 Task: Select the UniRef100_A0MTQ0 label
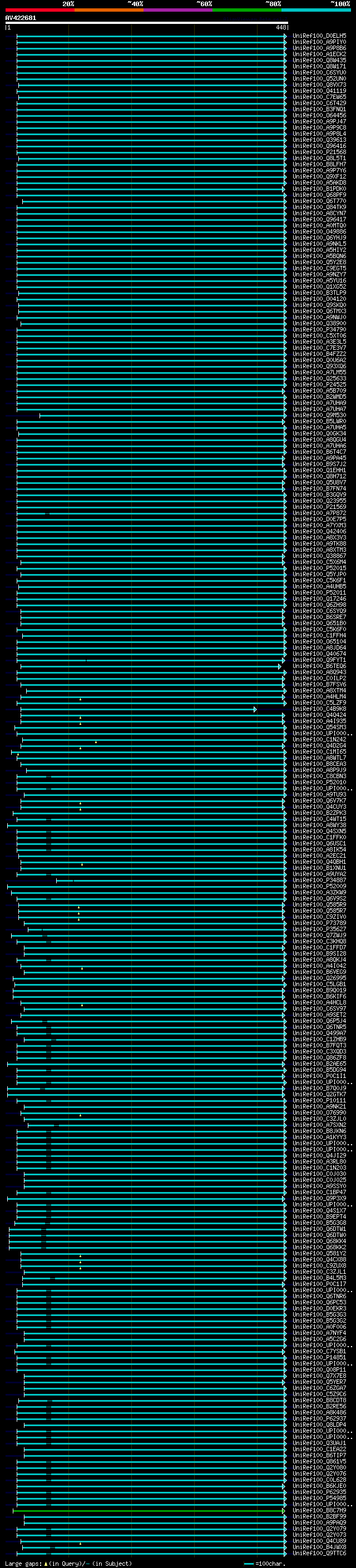click(319, 226)
